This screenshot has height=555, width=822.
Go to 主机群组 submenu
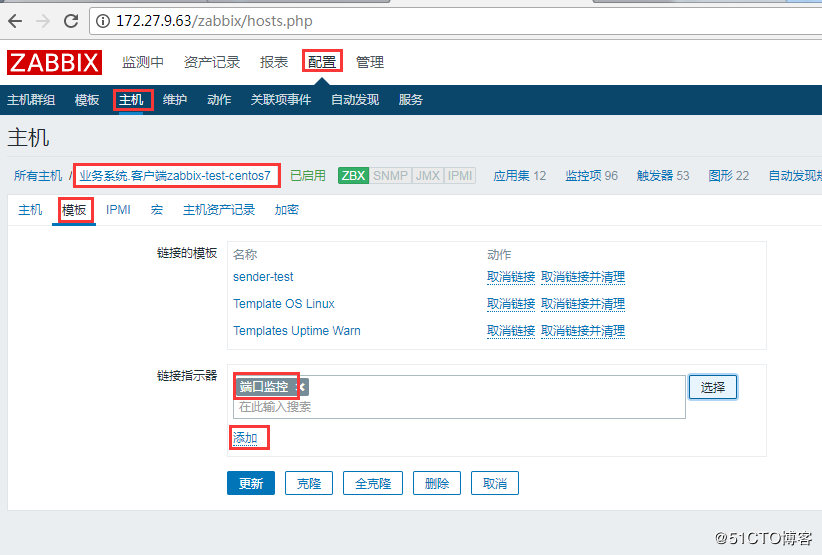(31, 100)
